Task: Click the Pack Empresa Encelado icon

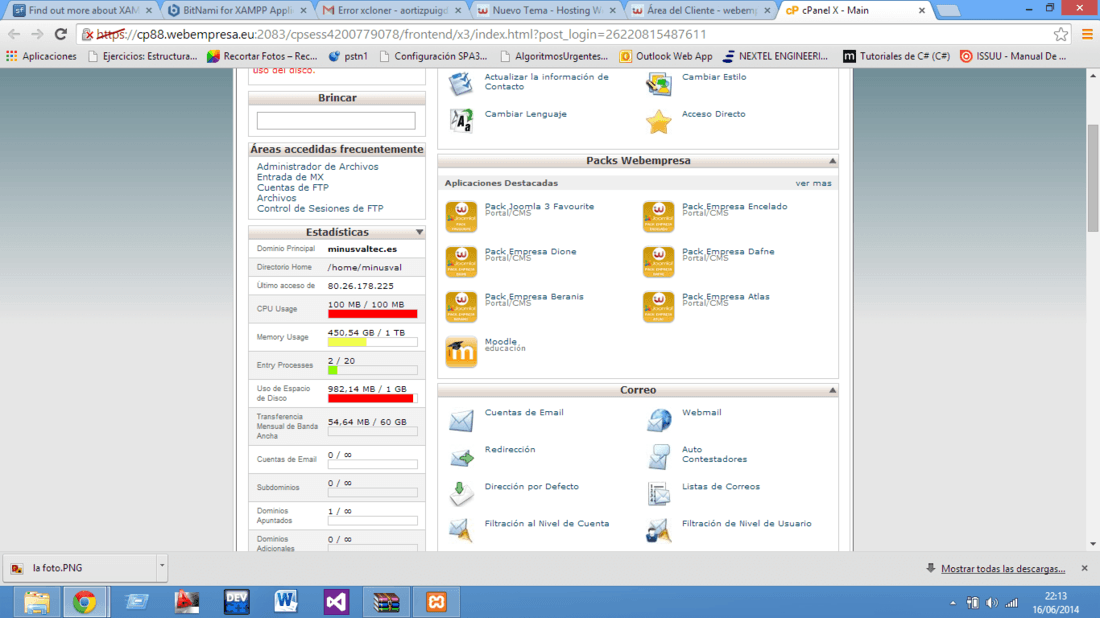Action: (x=658, y=217)
